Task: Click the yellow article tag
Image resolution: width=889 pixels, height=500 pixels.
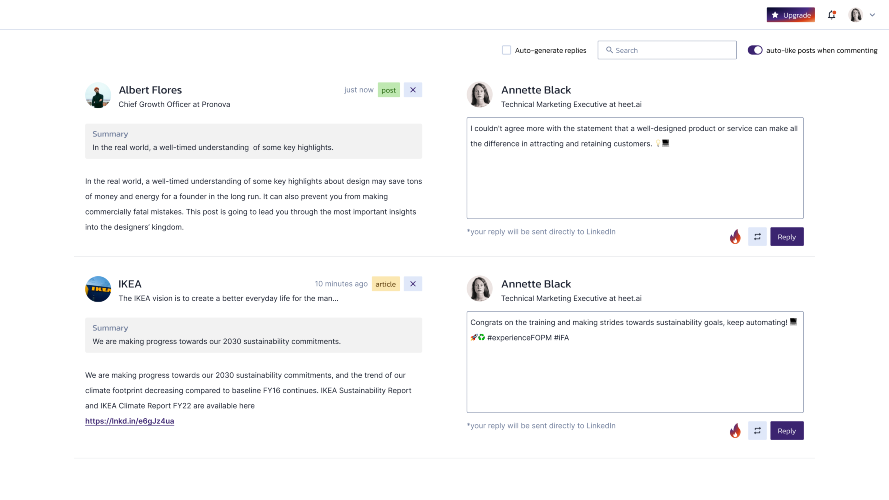Action: point(385,284)
